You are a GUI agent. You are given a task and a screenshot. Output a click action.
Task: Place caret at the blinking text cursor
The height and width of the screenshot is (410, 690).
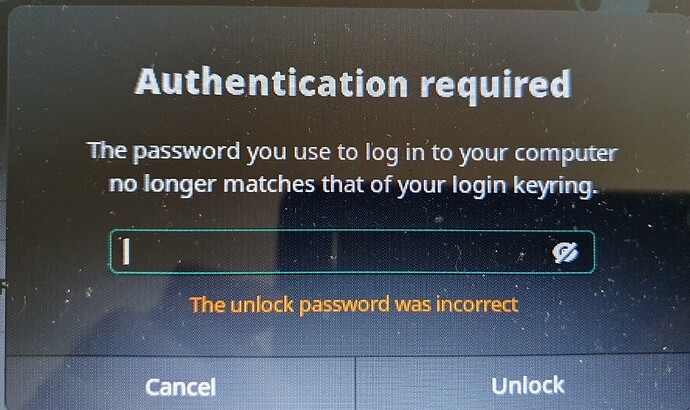[x=126, y=252]
